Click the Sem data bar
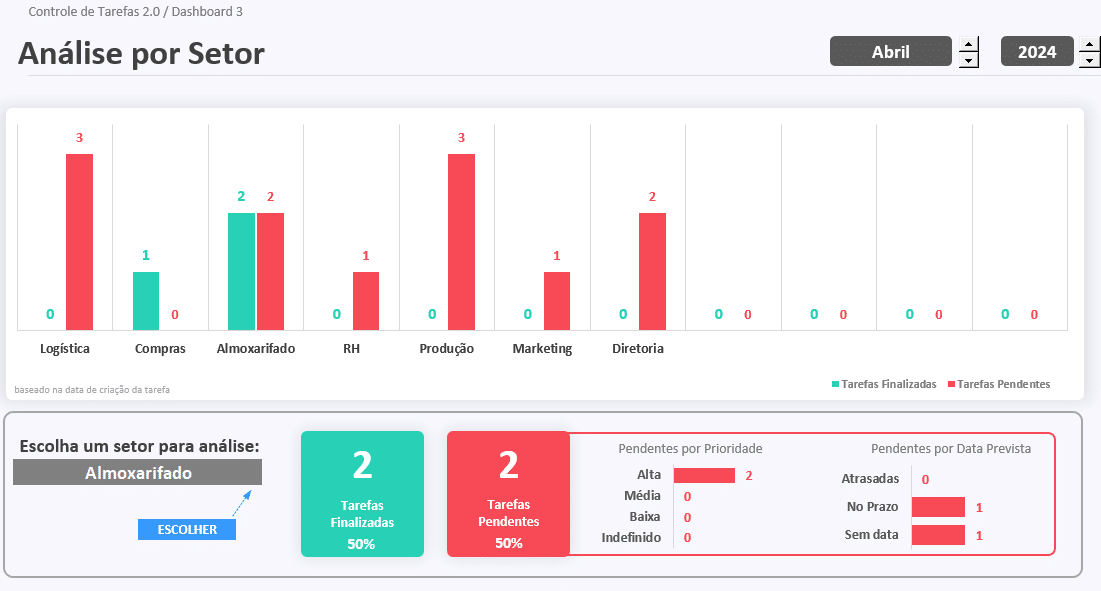 point(938,535)
